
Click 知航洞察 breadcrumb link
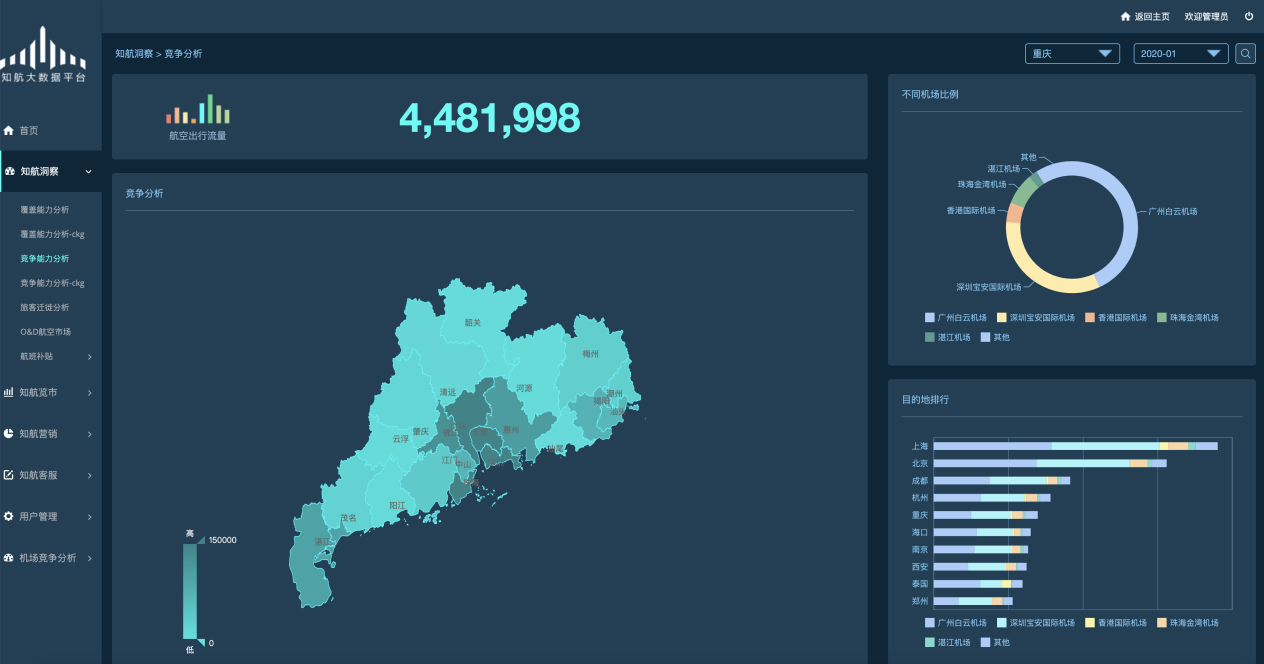[134, 54]
